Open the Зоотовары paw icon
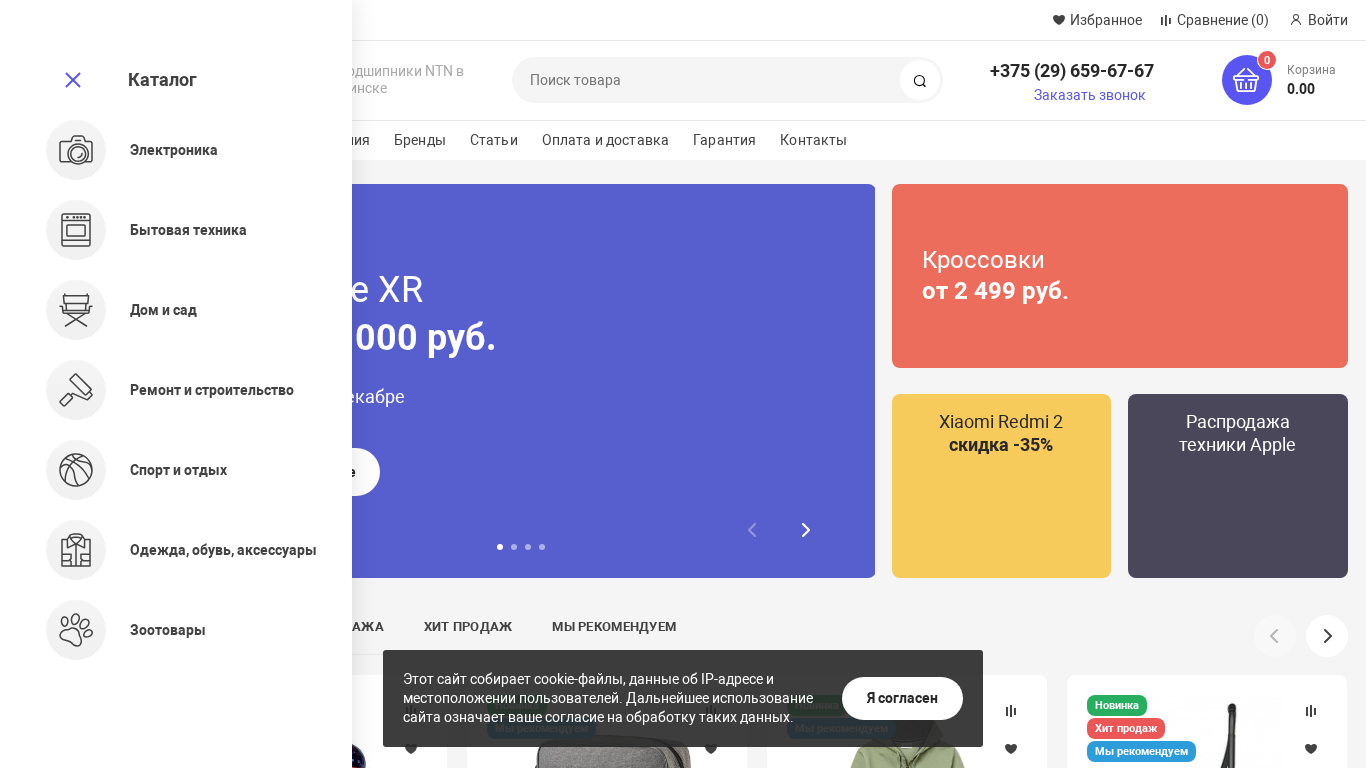Image resolution: width=1366 pixels, height=768 pixels. click(76, 630)
